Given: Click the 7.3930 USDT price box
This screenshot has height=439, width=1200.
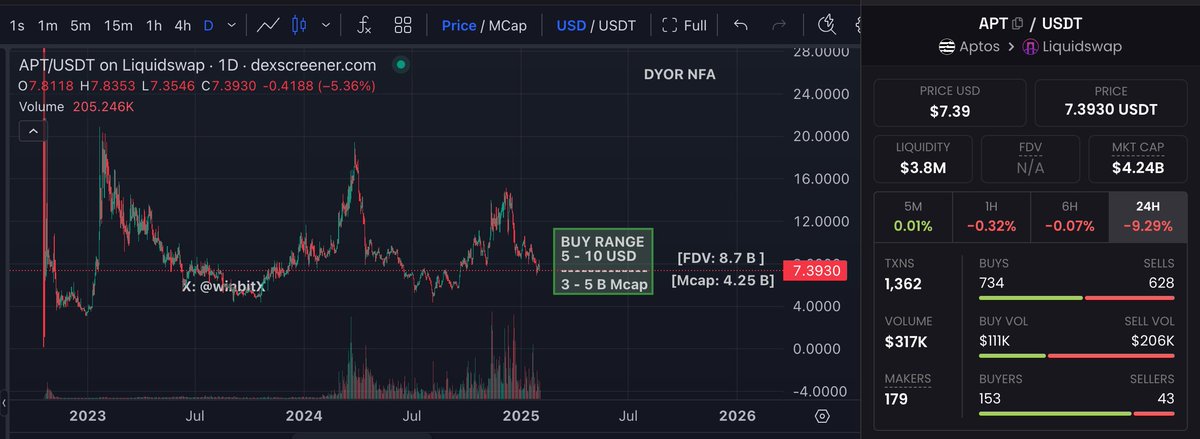Looking at the screenshot, I should click(x=1110, y=102).
